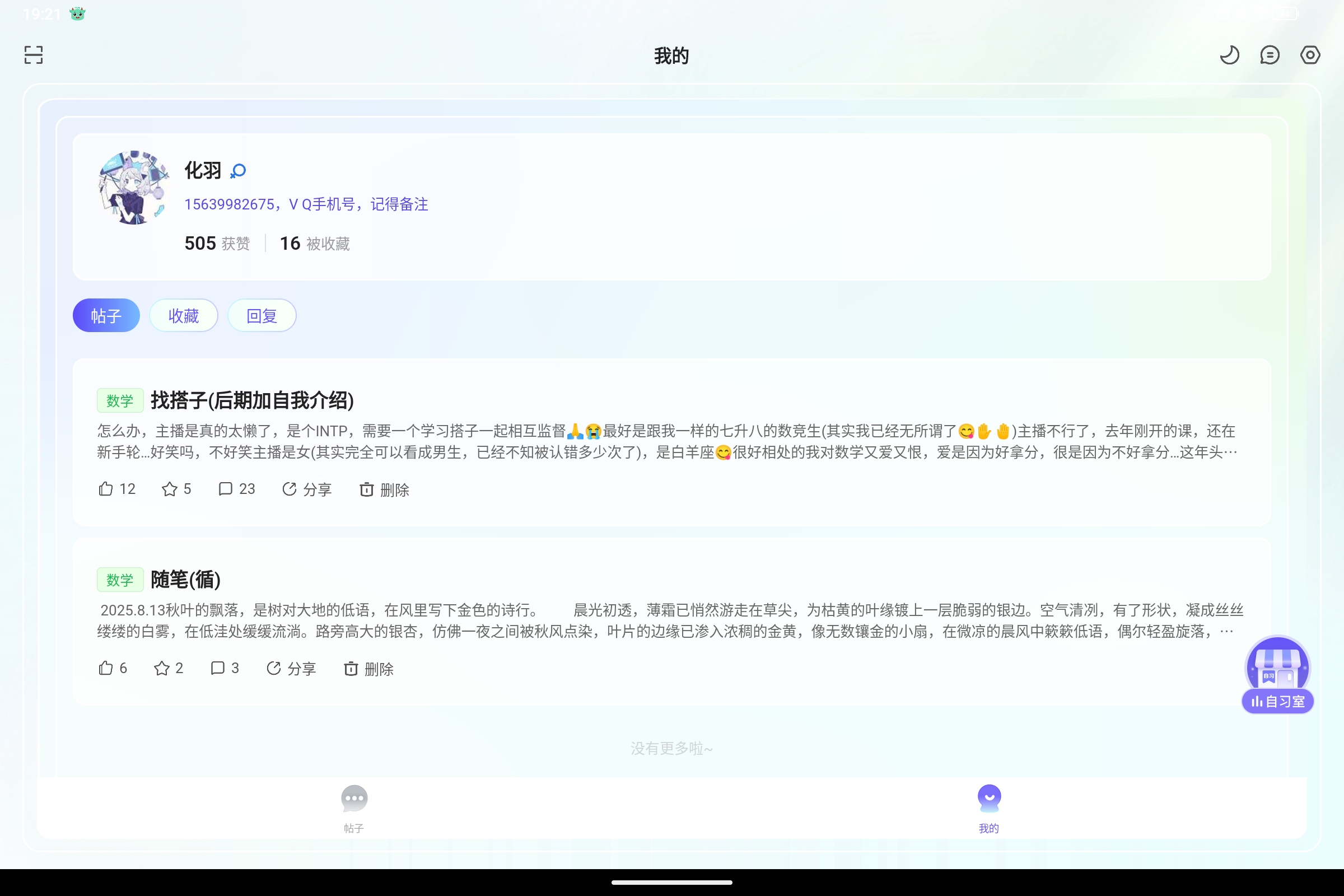The width and height of the screenshot is (1344, 896).
Task: Share the 随笔(循) post
Action: (x=291, y=669)
